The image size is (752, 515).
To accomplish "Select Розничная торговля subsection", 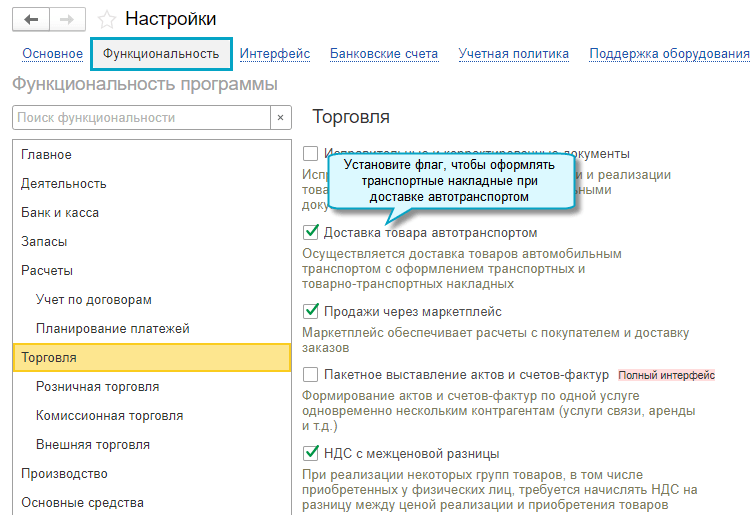I will [97, 387].
